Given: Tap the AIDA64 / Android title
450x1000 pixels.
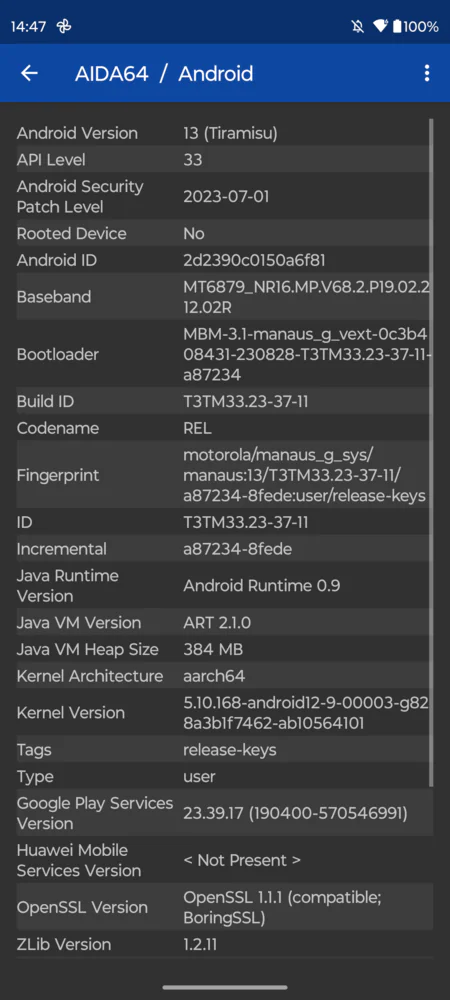Looking at the screenshot, I should [x=164, y=73].
